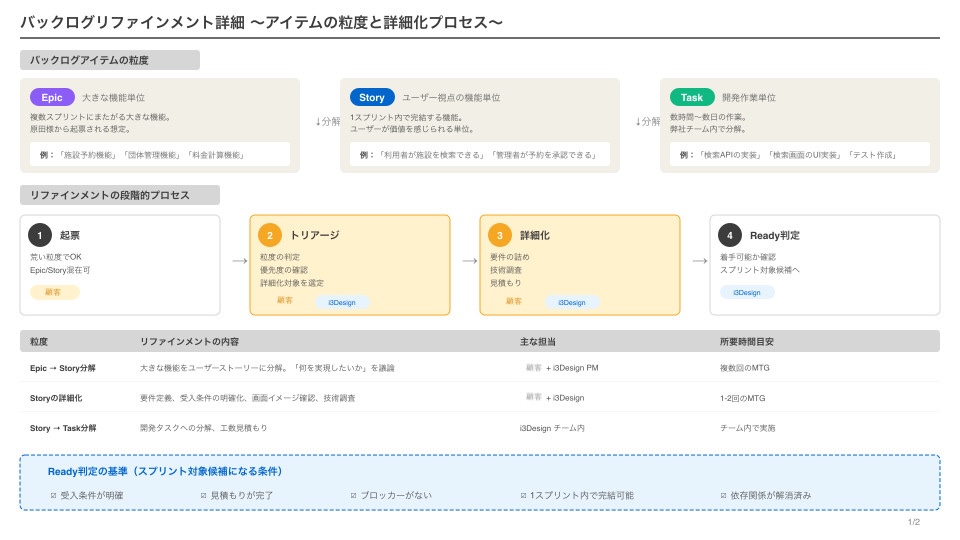960x540 pixels.
Task: Click the ↓分解 arrow between Epic and Story
Action: [327, 121]
